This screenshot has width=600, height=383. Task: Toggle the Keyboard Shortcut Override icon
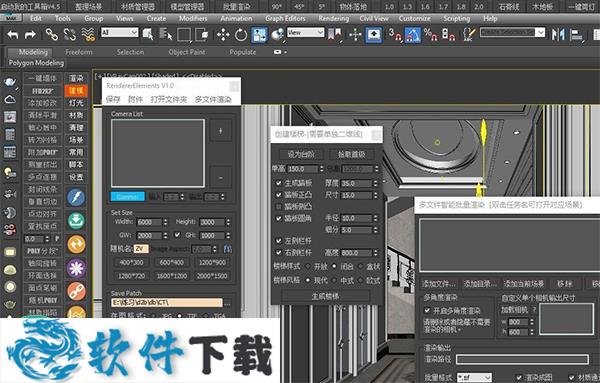[x=373, y=35]
